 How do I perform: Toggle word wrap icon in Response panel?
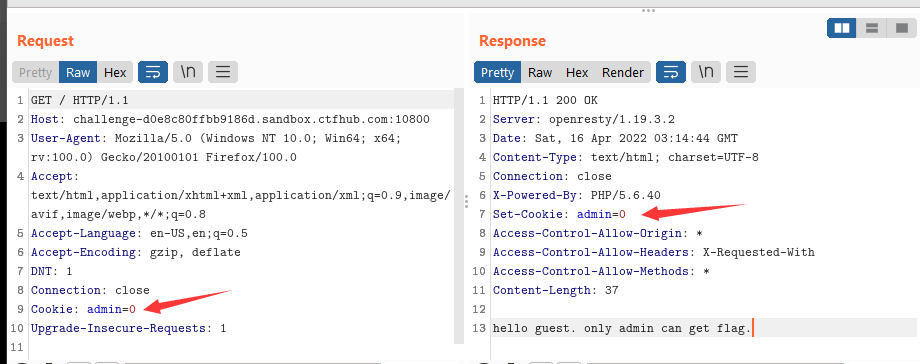(x=671, y=72)
